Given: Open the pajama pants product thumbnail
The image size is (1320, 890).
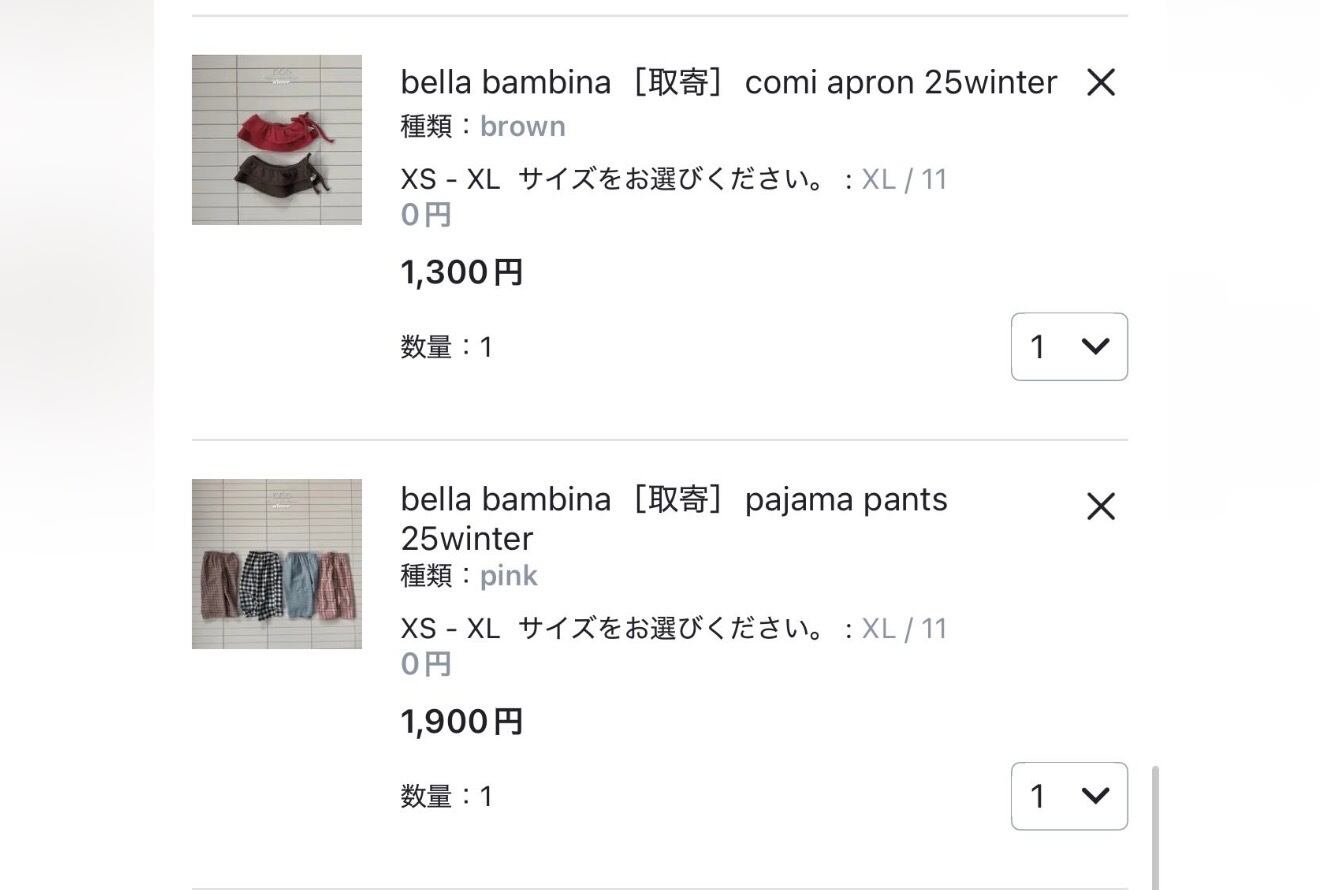Looking at the screenshot, I should coord(277,564).
